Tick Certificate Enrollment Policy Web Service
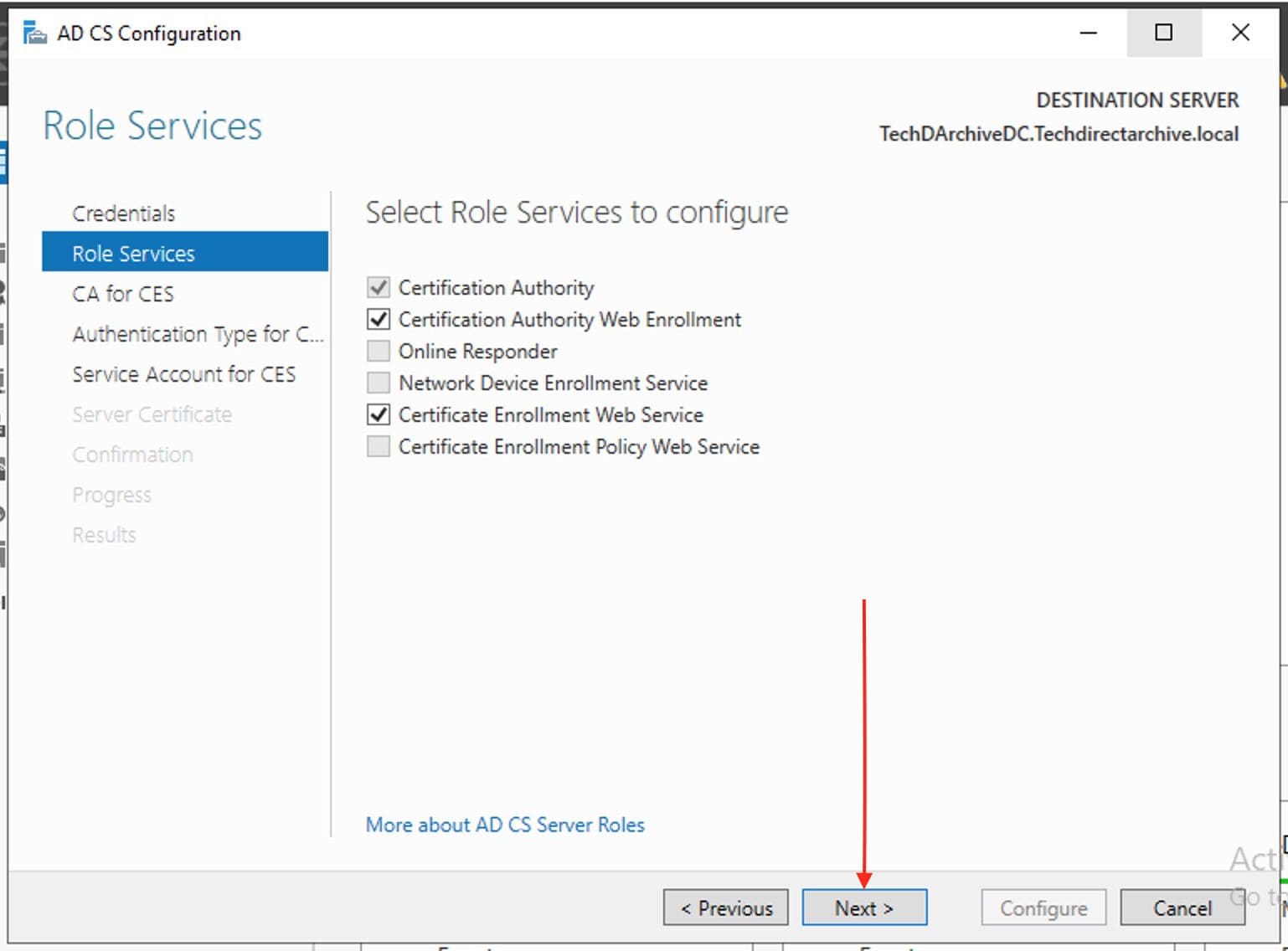This screenshot has height=951, width=1288. pos(379,447)
